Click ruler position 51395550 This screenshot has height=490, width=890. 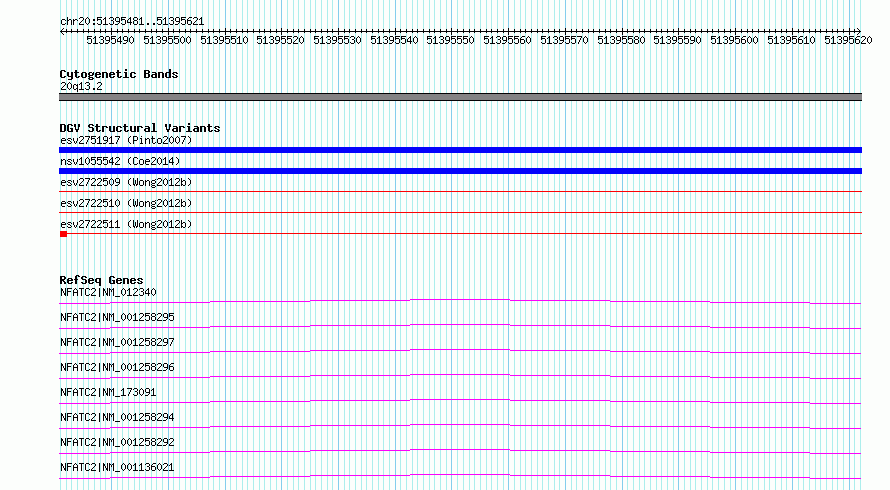tap(450, 40)
